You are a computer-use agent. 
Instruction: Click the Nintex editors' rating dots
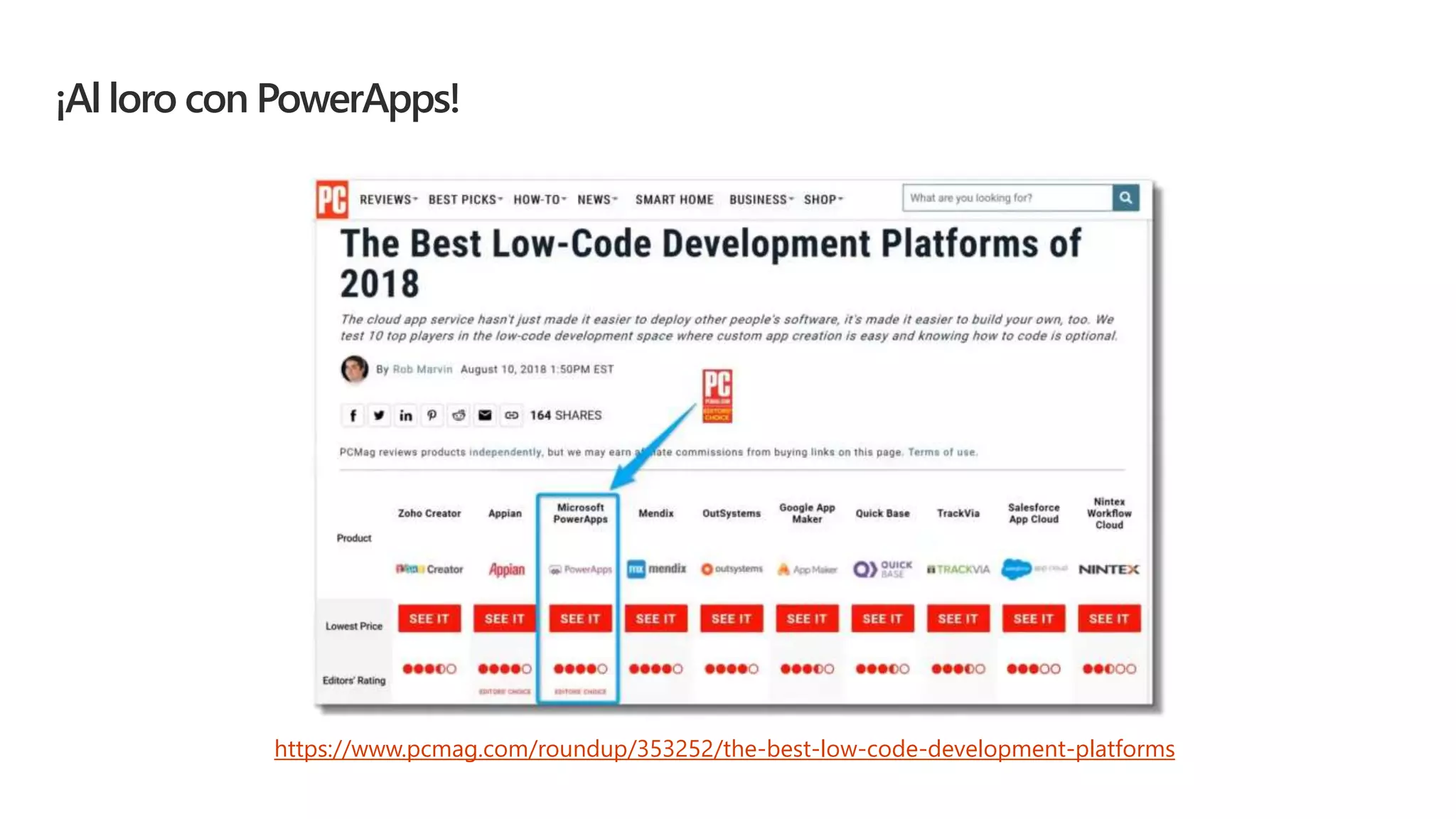pyautogui.click(x=1109, y=669)
